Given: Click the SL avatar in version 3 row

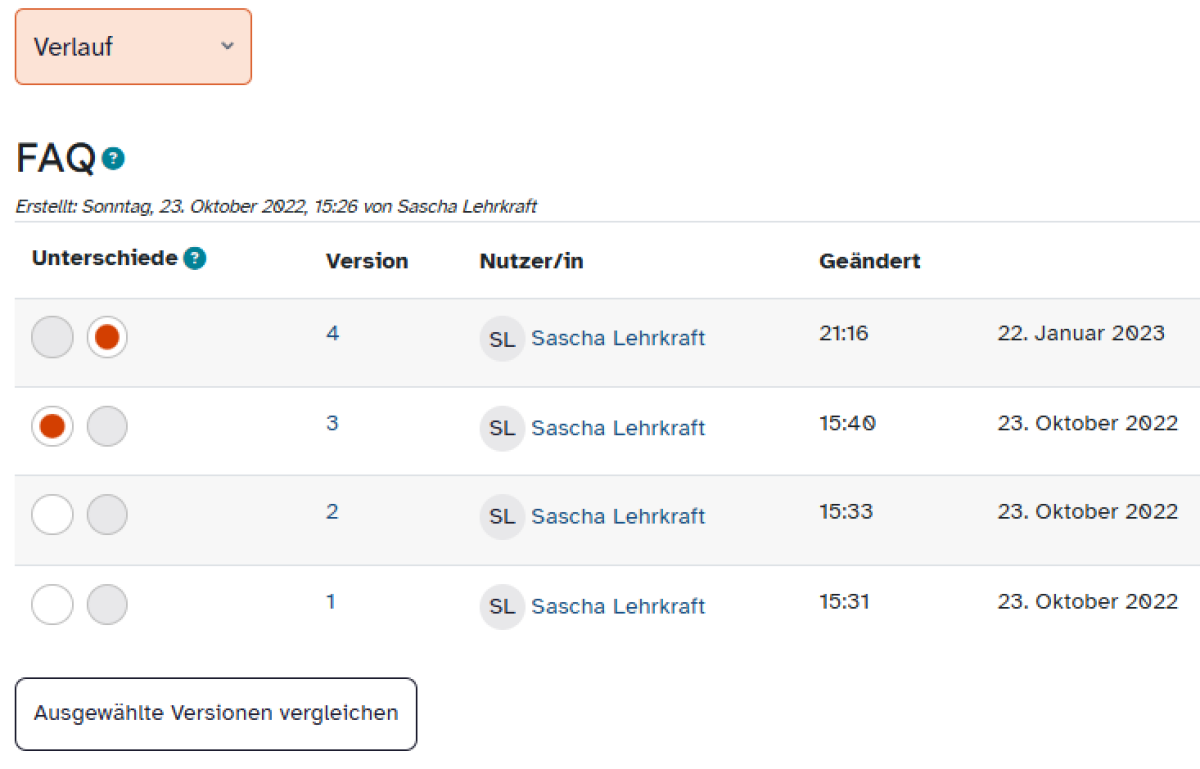Looking at the screenshot, I should 502,429.
